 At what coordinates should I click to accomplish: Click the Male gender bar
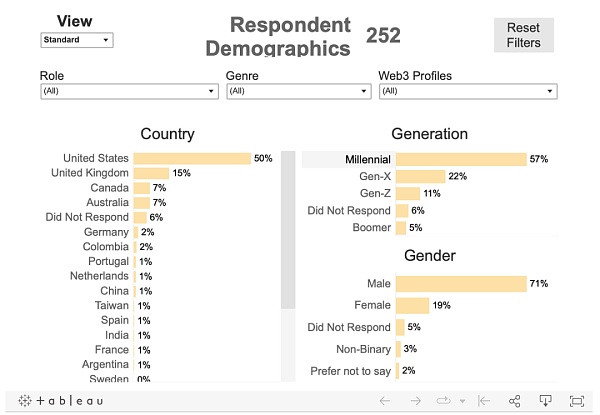[x=461, y=284]
